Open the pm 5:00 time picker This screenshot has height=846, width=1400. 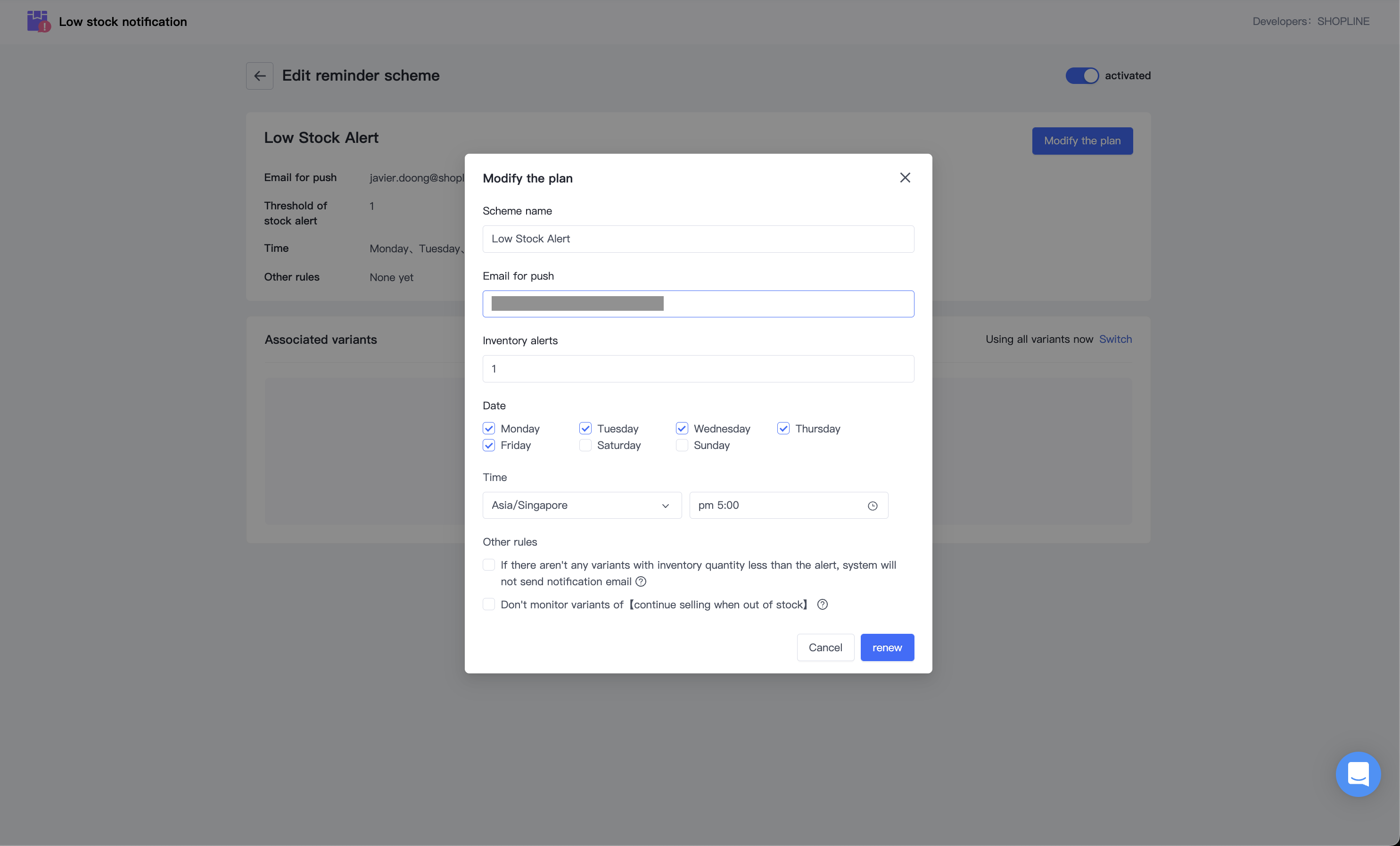778,506
